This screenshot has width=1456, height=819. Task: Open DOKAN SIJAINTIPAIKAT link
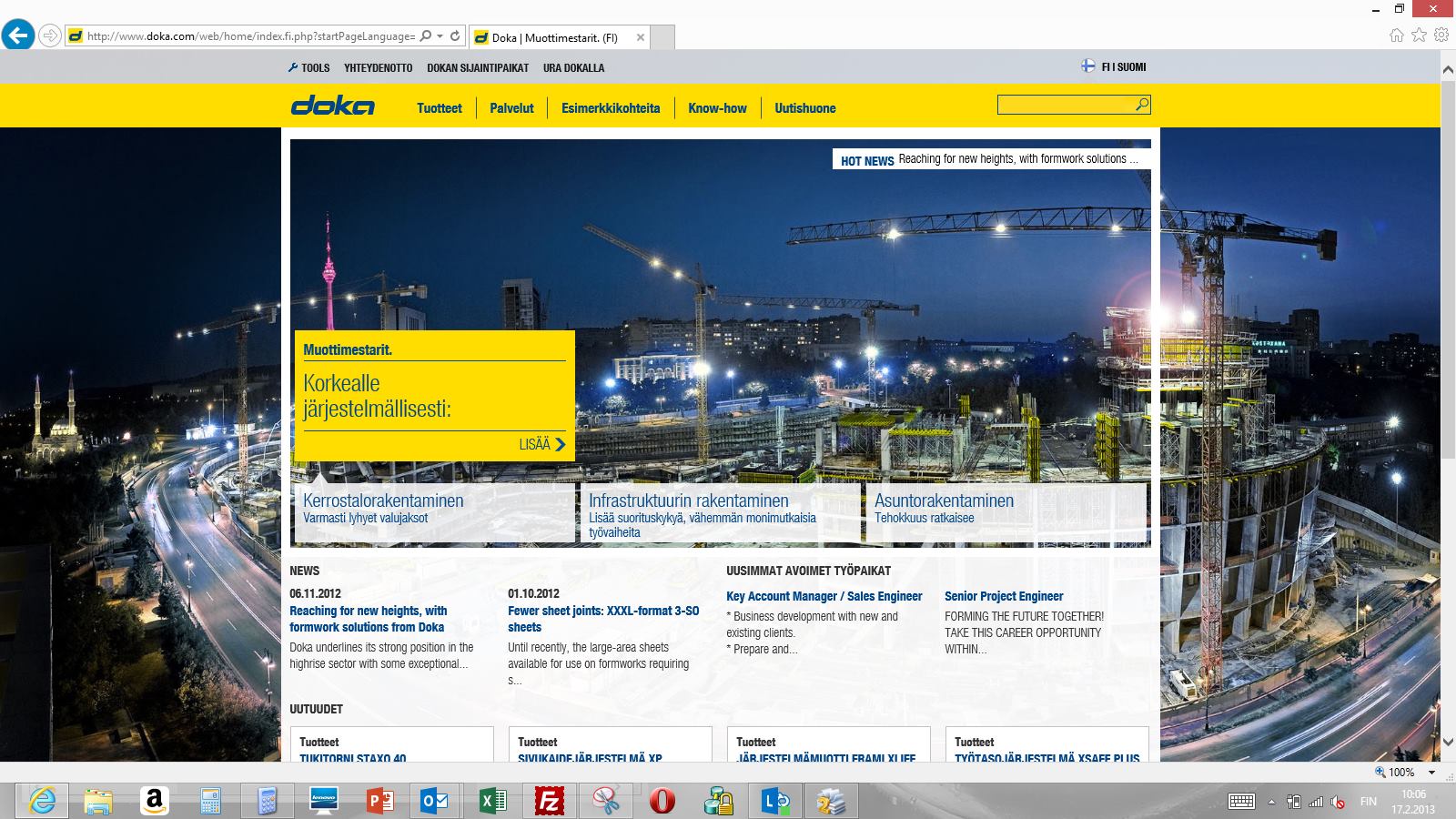478,67
